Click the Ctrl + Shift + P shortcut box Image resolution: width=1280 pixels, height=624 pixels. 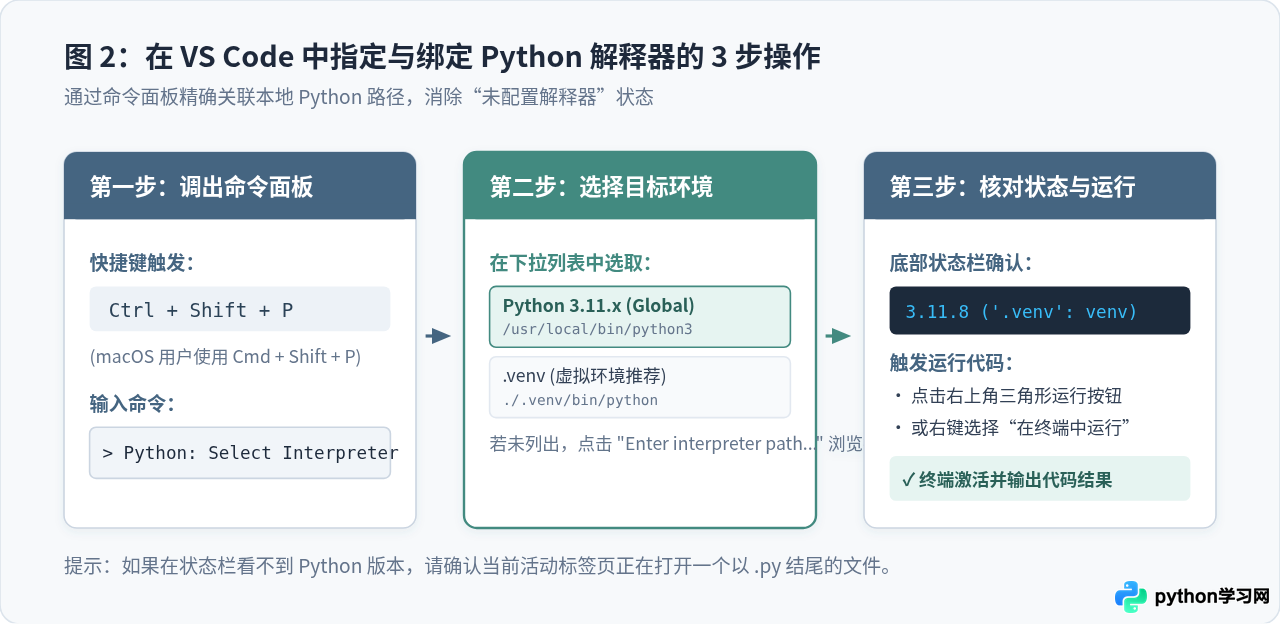[240, 309]
